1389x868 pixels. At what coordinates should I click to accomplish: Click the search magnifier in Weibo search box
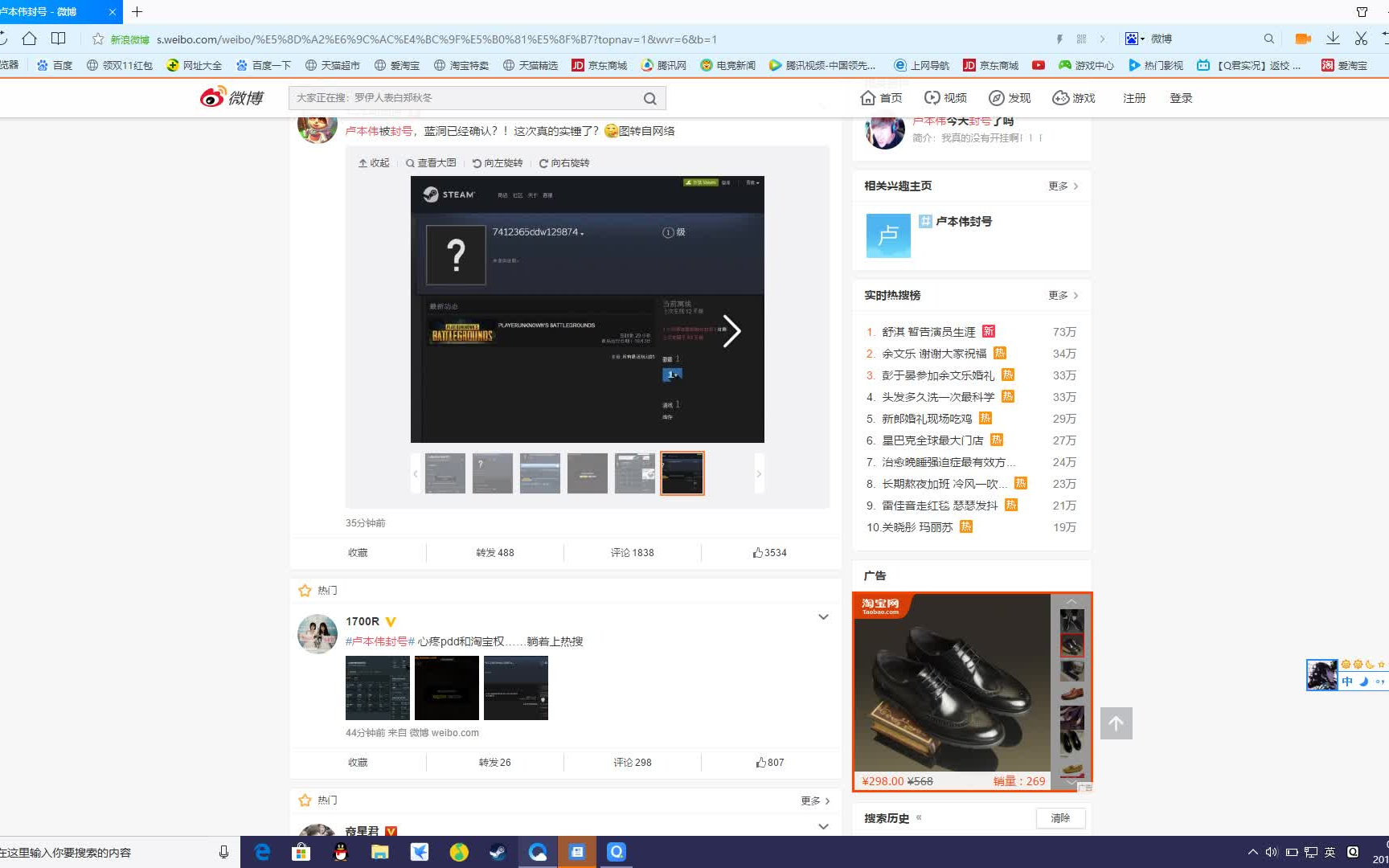coord(649,98)
